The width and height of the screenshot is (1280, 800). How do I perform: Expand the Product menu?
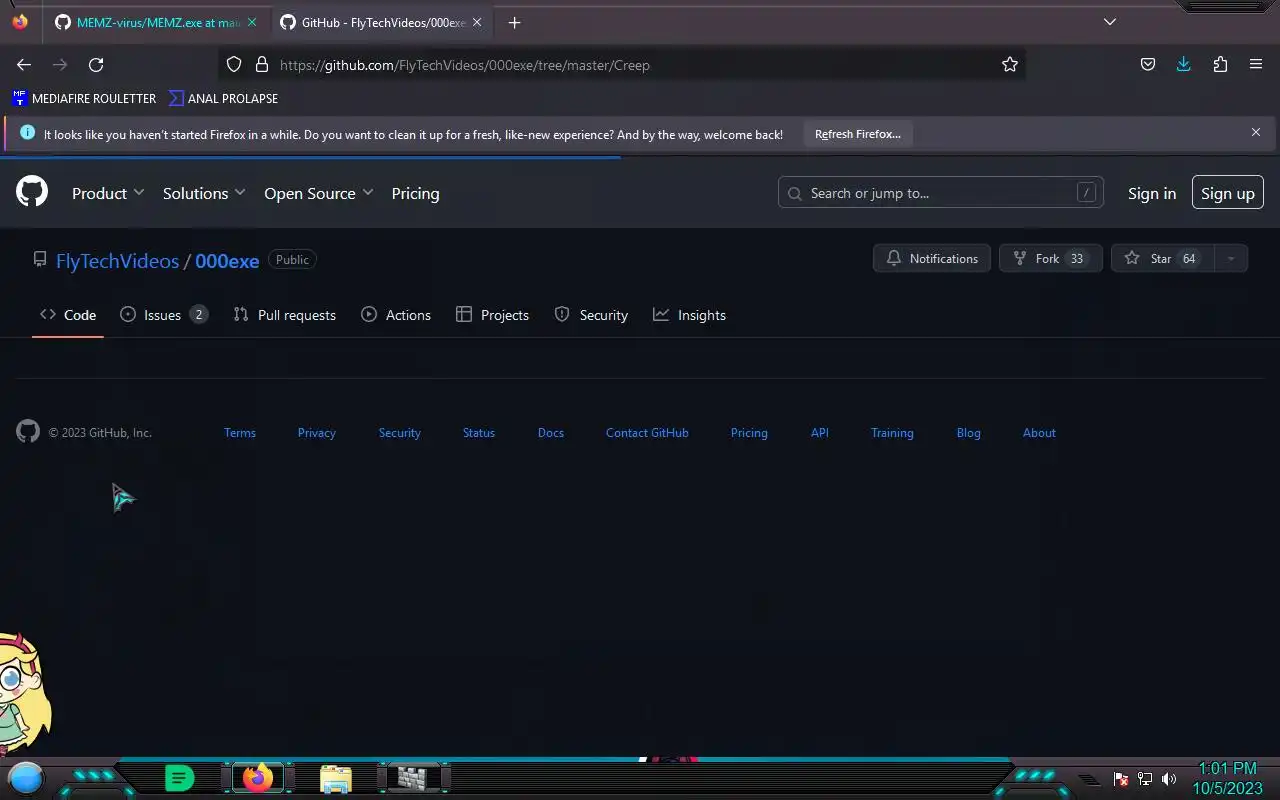point(108,193)
